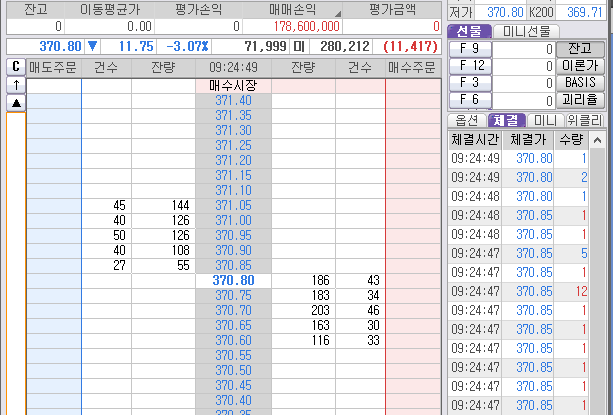Click price 370.75 in order book
The image size is (613, 415).
pyautogui.click(x=233, y=295)
